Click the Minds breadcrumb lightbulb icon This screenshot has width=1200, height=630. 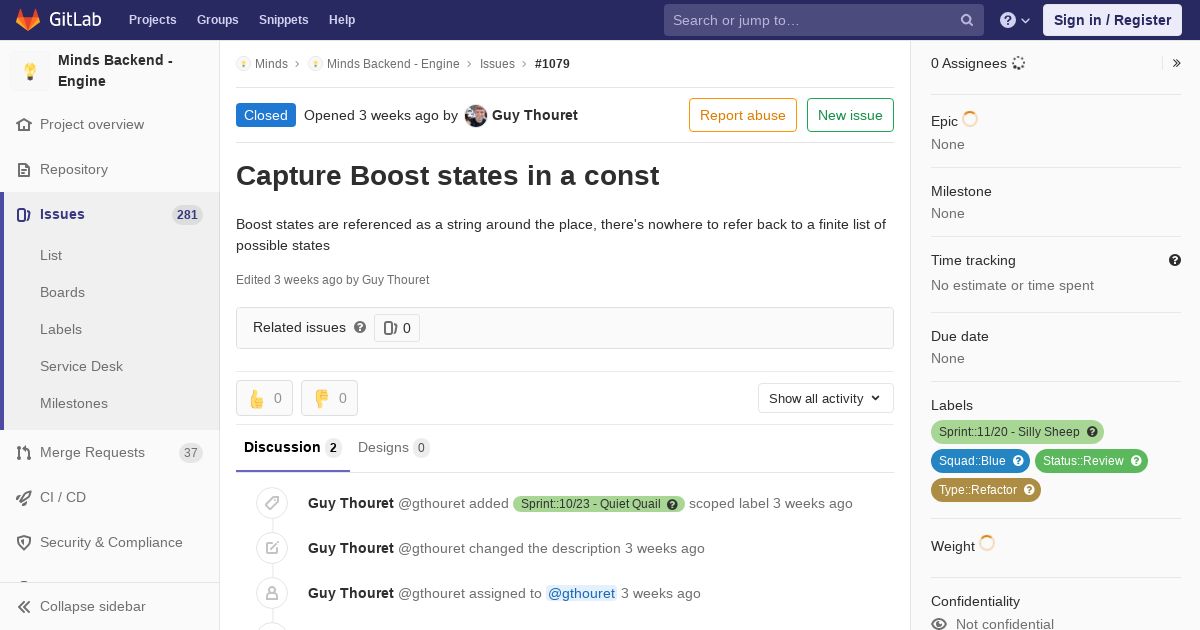pyautogui.click(x=243, y=64)
